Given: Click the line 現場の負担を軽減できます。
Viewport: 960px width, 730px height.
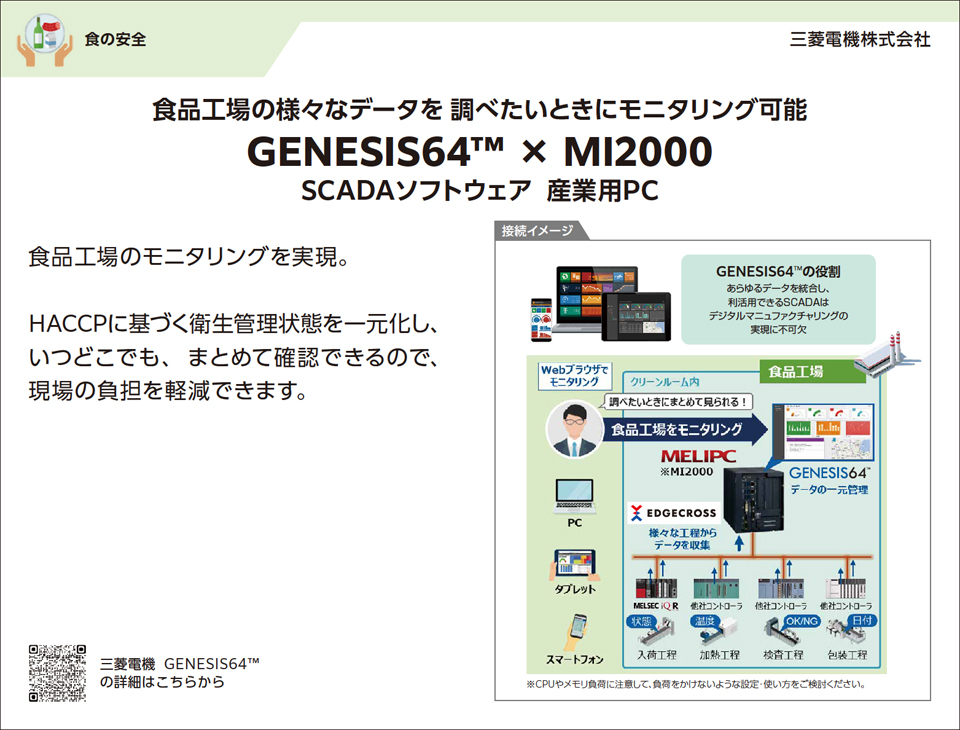Looking at the screenshot, I should pyautogui.click(x=168, y=390).
